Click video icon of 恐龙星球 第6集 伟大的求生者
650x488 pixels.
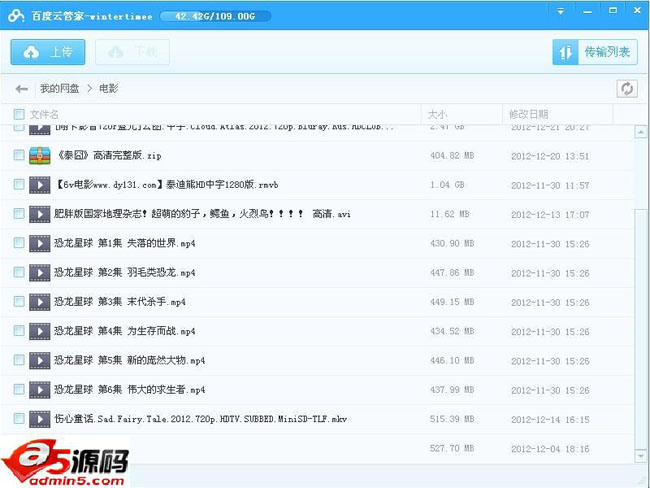(x=40, y=390)
